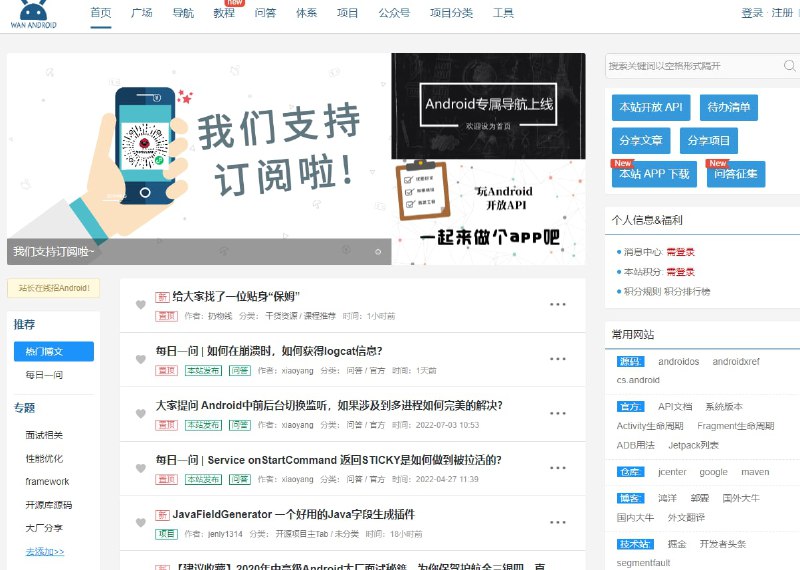Click the 登录 link
This screenshot has height=570, width=800.
[752, 13]
